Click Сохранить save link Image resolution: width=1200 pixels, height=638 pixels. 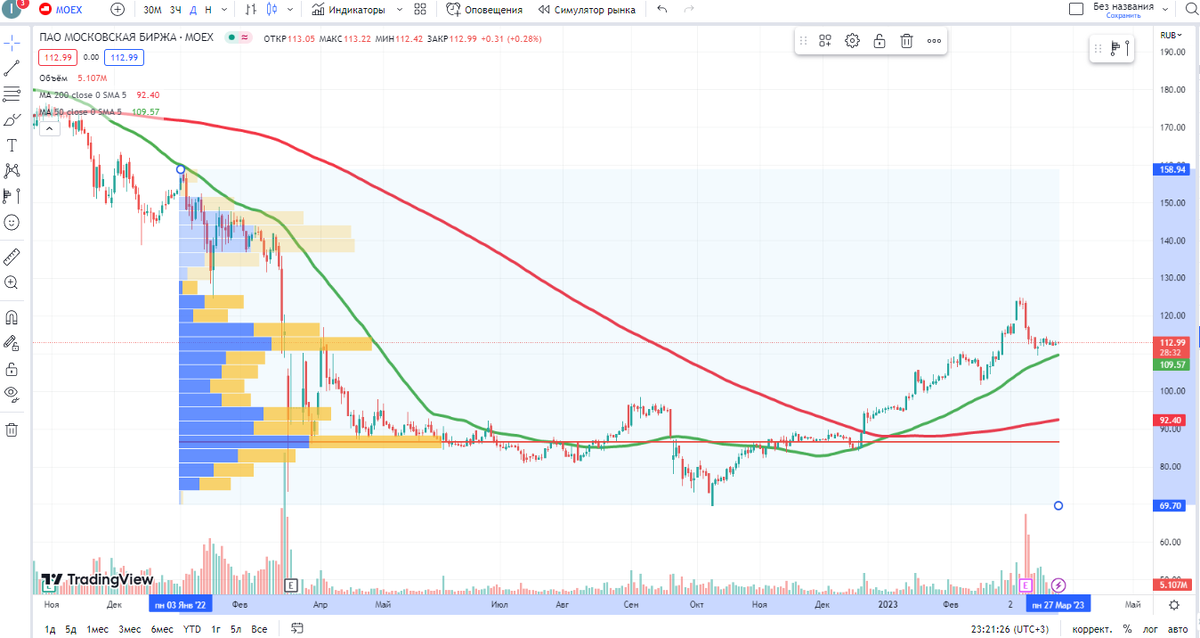(1123, 16)
